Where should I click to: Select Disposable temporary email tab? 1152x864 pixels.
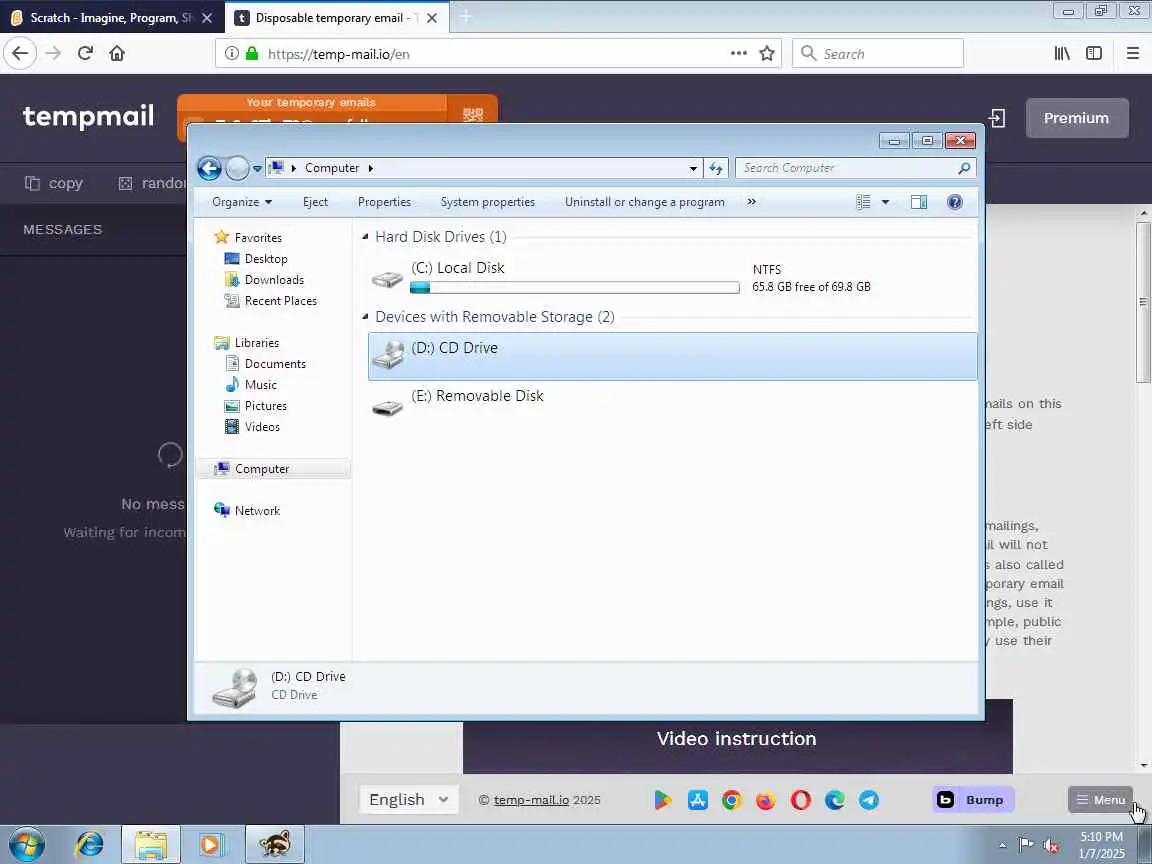tap(334, 18)
